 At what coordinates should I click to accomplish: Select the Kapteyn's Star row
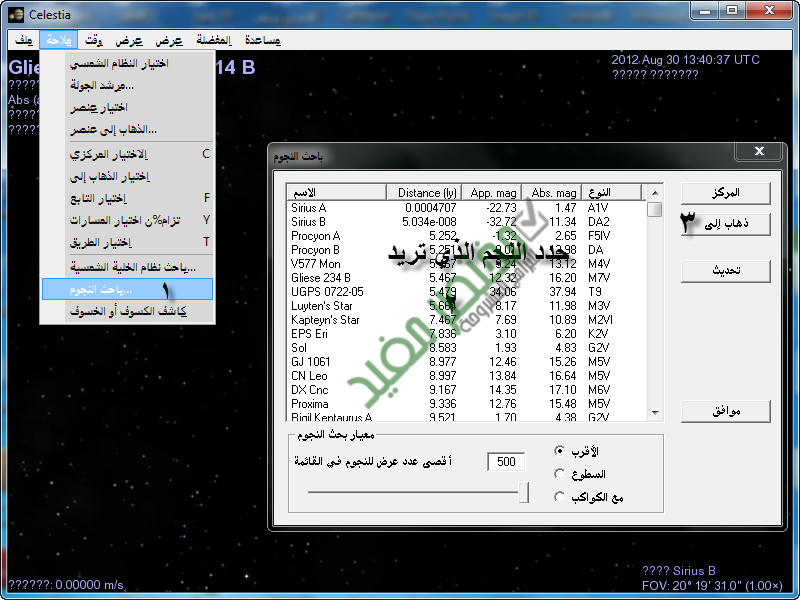(x=466, y=320)
